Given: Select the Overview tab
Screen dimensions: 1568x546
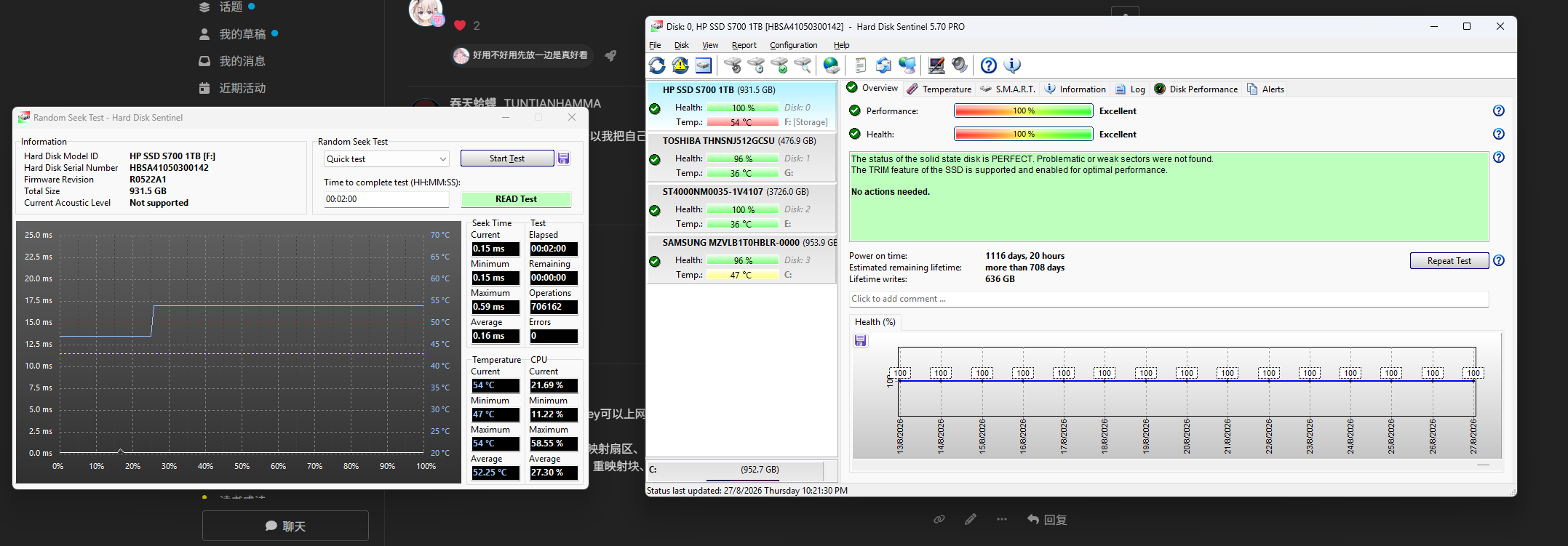Looking at the screenshot, I should point(872,88).
